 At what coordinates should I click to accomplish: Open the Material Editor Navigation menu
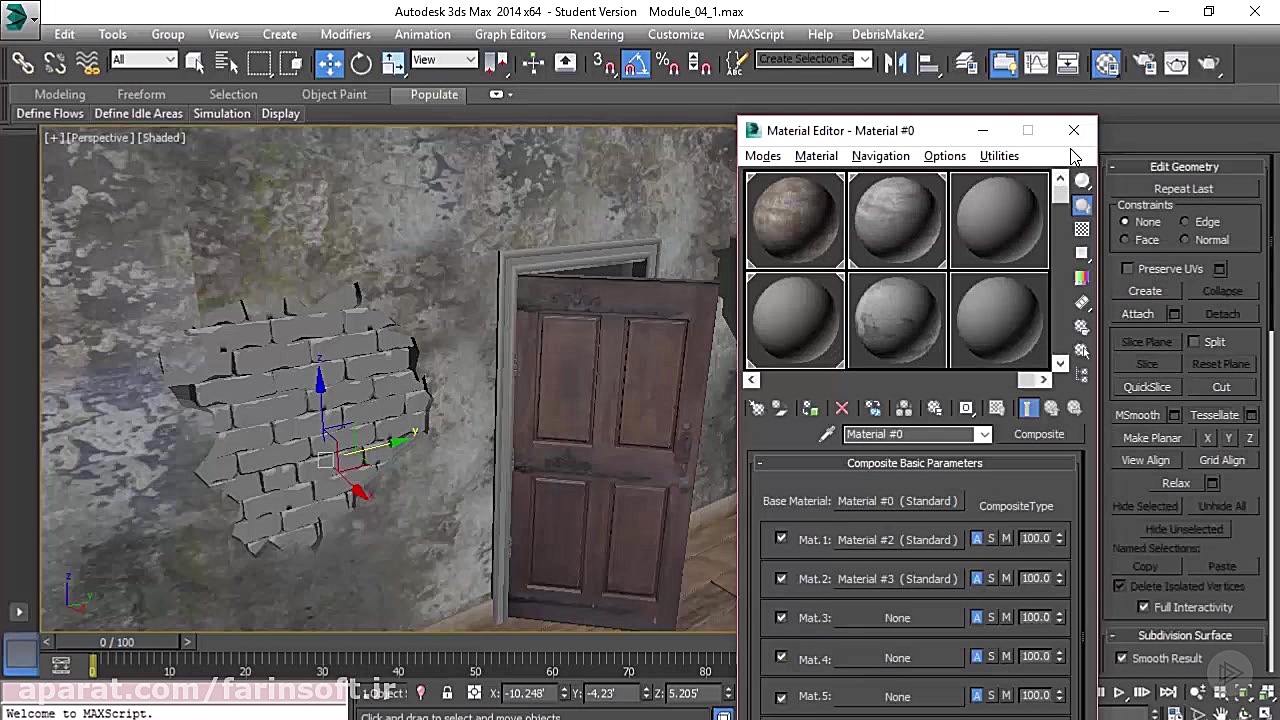point(880,156)
